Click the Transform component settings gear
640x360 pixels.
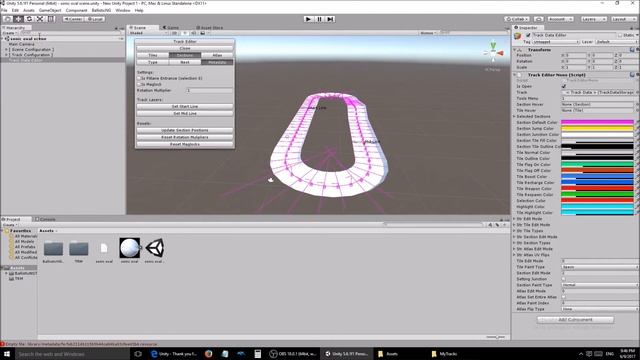[x=637, y=50]
